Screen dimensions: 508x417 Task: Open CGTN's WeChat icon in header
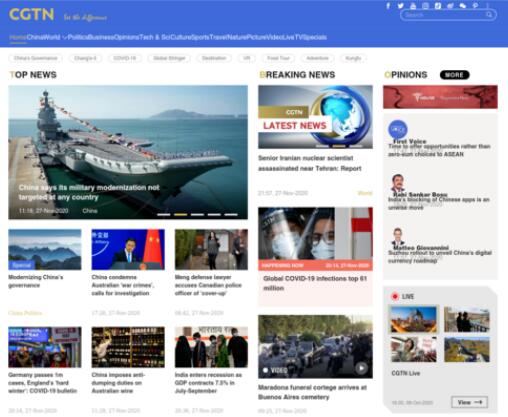coord(463,6)
